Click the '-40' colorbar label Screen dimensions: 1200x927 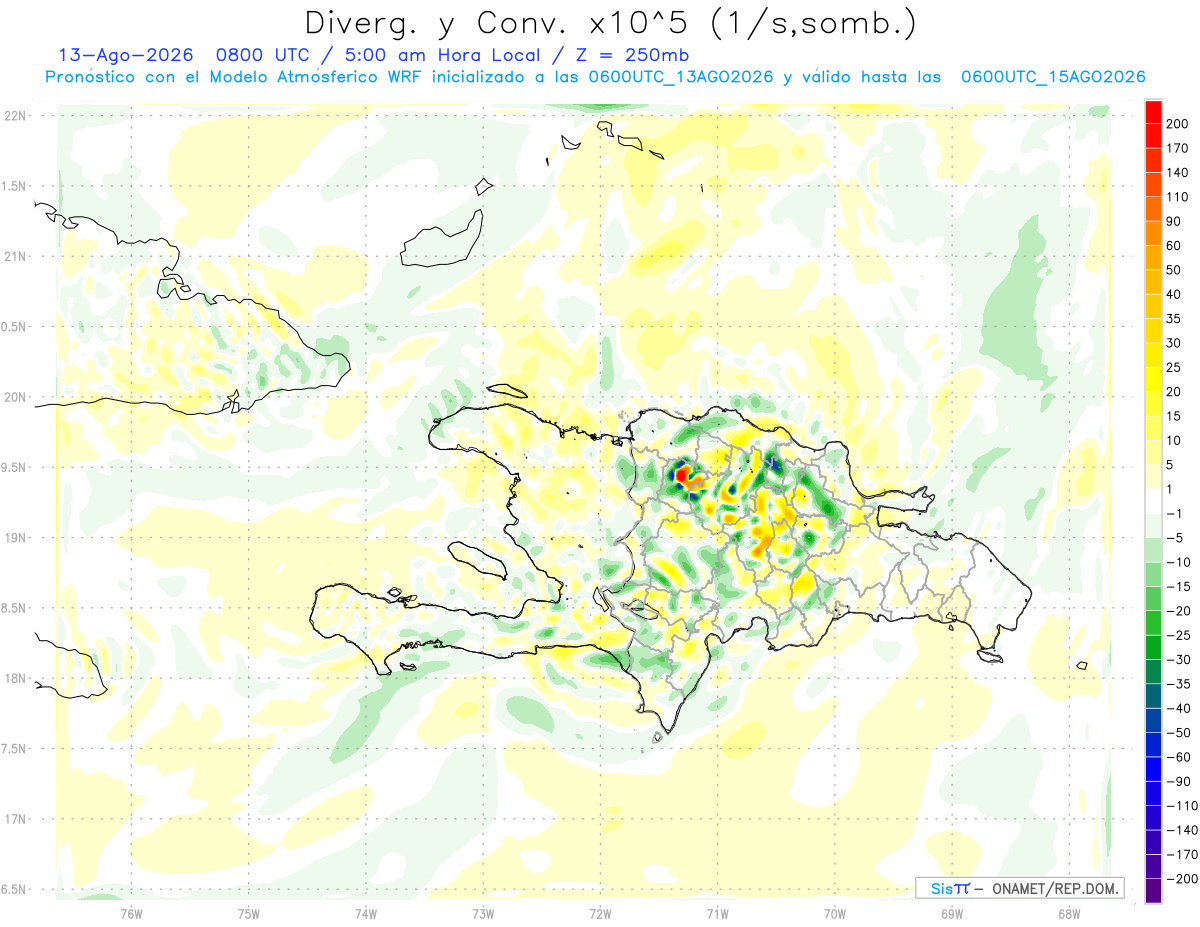(1179, 708)
